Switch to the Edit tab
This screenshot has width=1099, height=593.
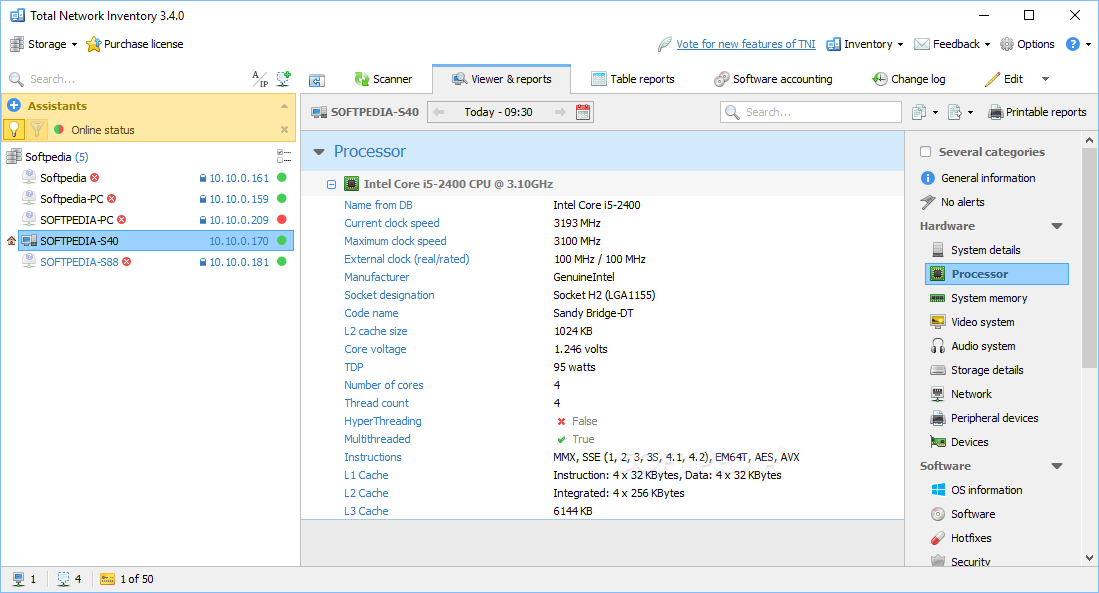tap(1004, 79)
